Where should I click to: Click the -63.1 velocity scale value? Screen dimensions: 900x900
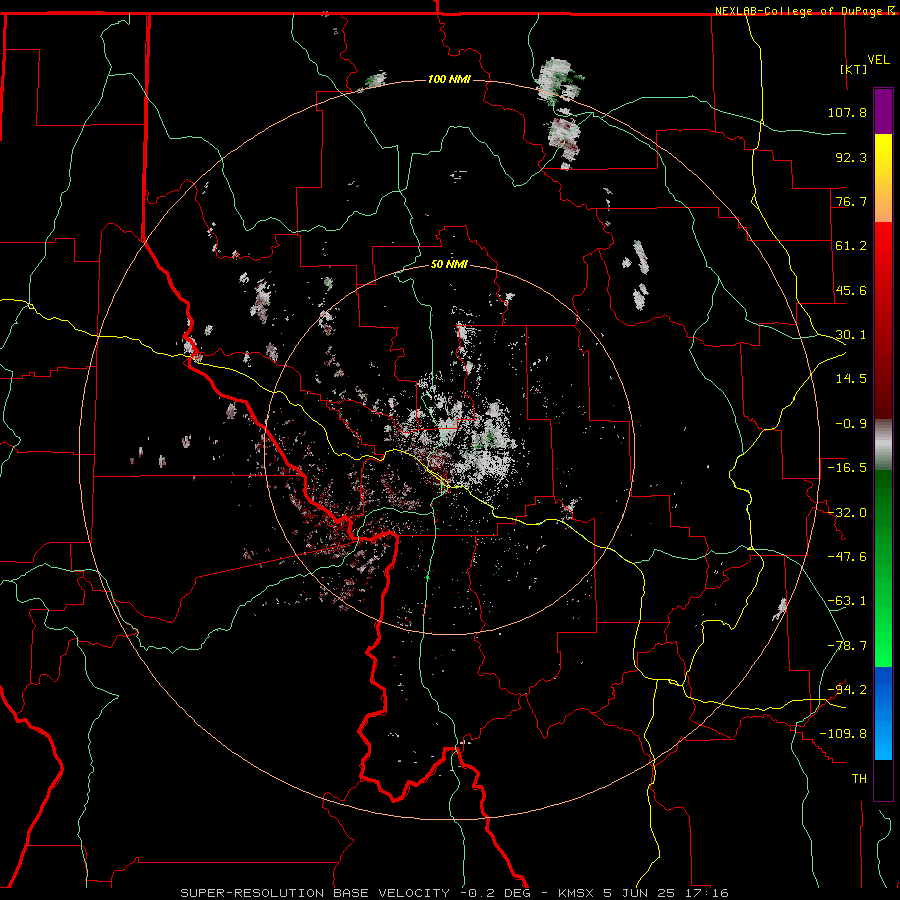[x=847, y=601]
